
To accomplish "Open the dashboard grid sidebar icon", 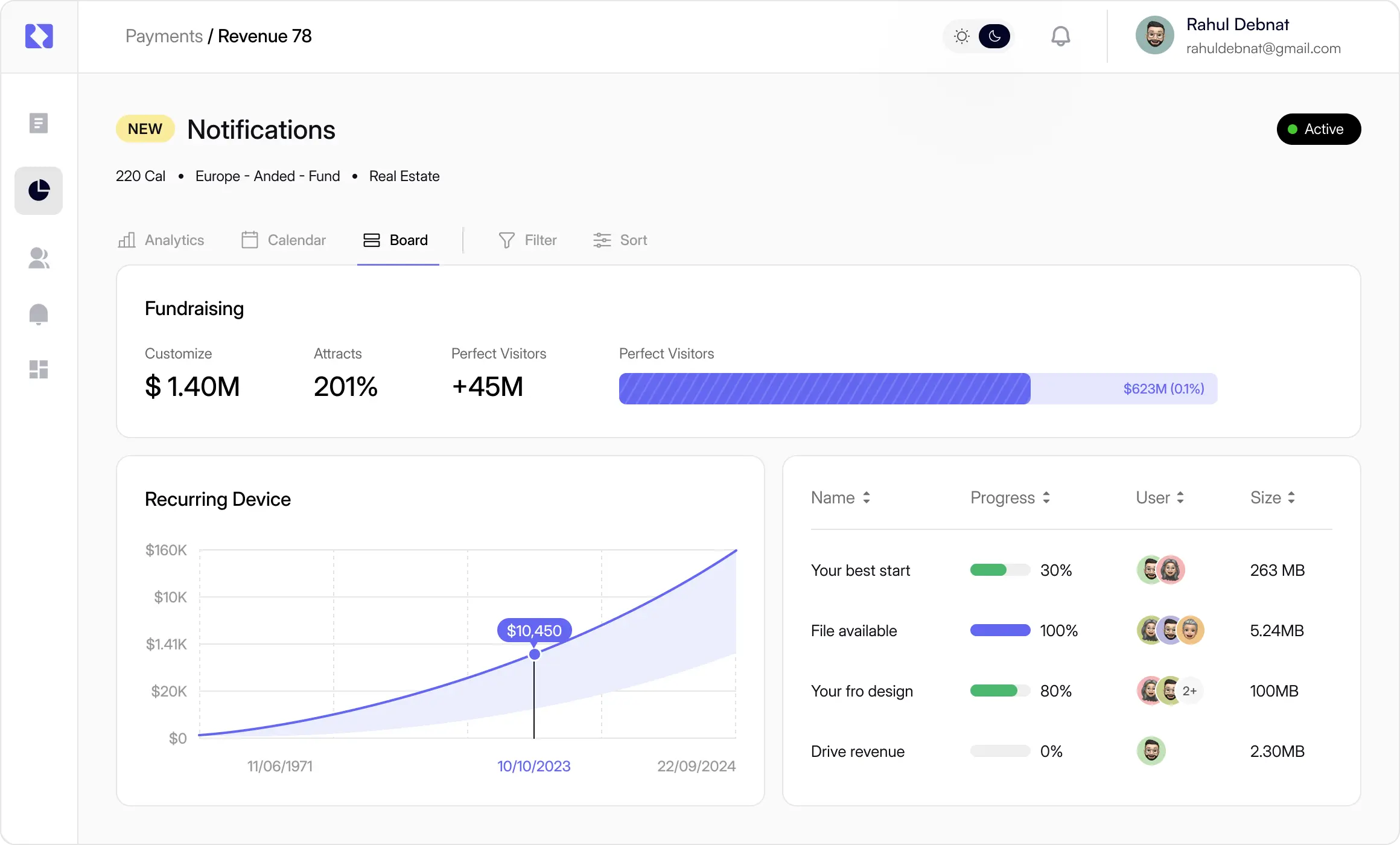I will point(39,369).
